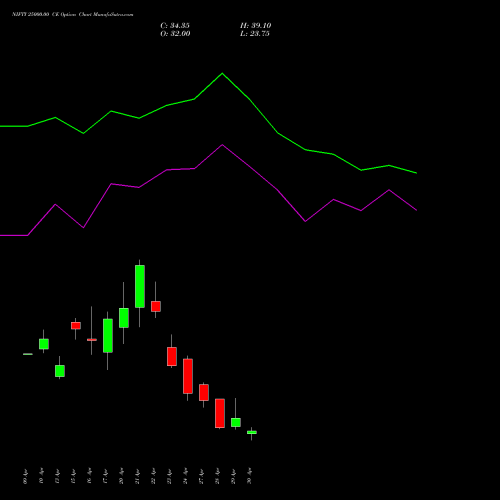Click the red candle above 23 Apr
The width and height of the screenshot is (500, 500).
[172, 357]
